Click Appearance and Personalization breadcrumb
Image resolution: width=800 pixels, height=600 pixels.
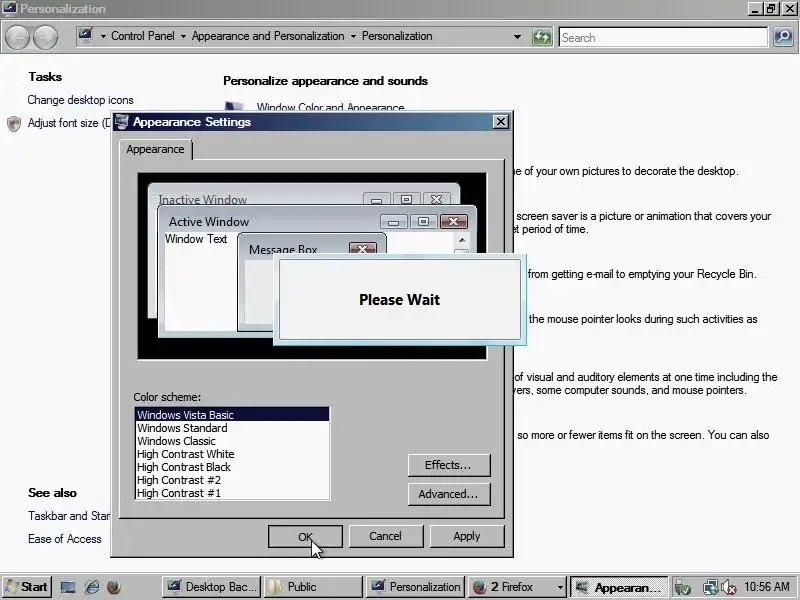[268, 36]
